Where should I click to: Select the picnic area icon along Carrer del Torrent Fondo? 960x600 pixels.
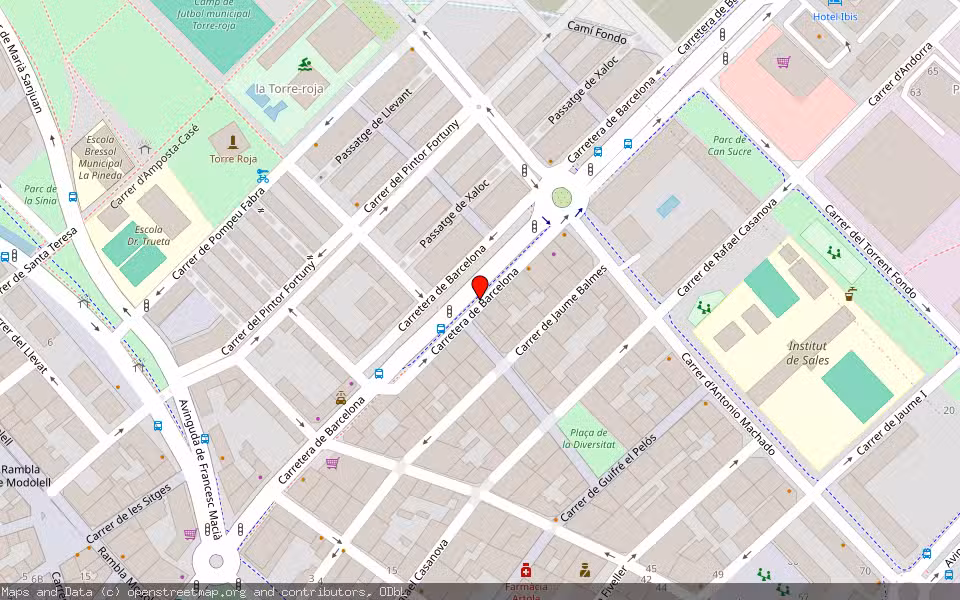click(x=834, y=250)
